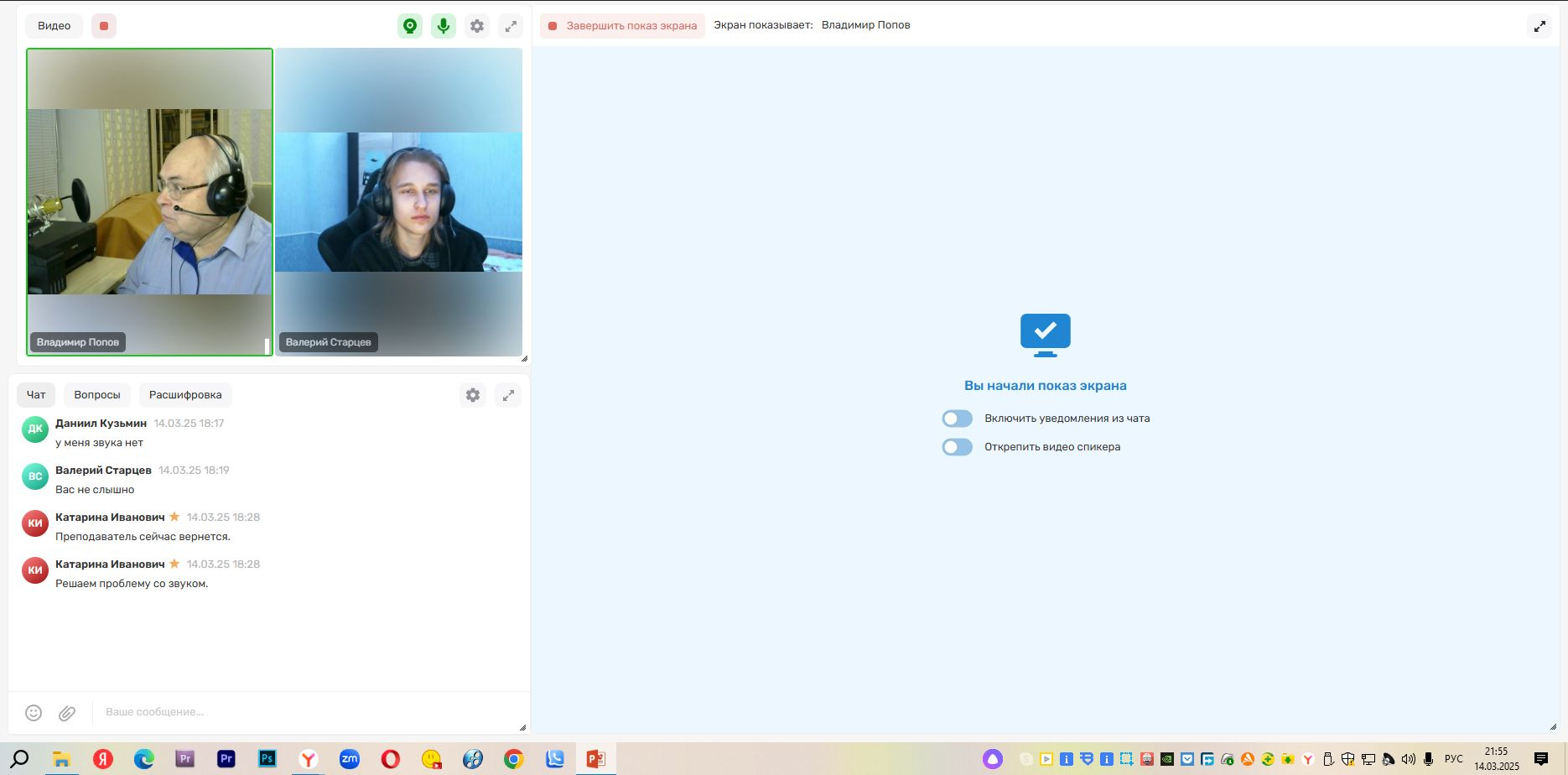The image size is (1568, 775).
Task: Switch to PowerPoint in the taskbar
Action: pos(596,759)
